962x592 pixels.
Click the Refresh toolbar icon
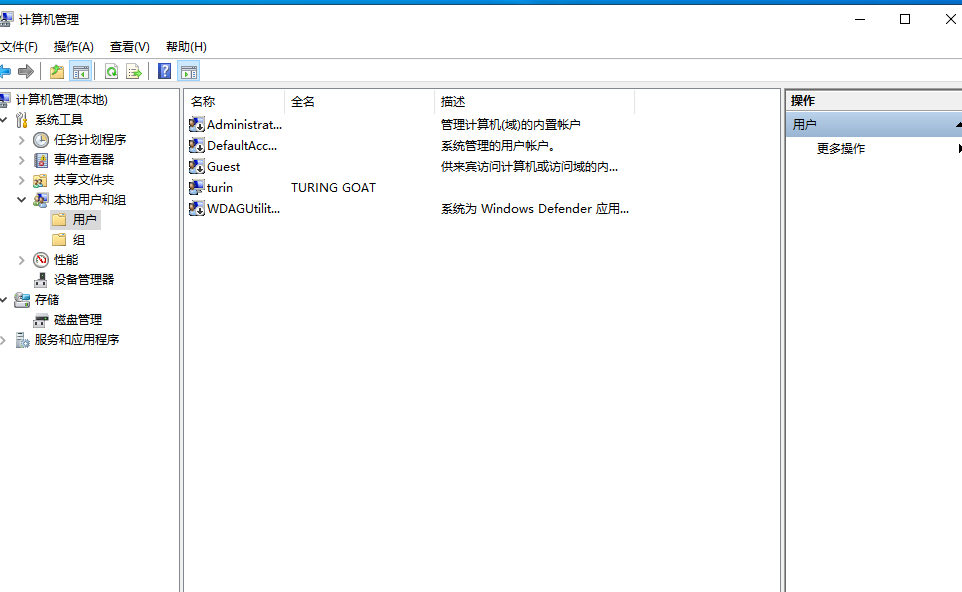[112, 72]
